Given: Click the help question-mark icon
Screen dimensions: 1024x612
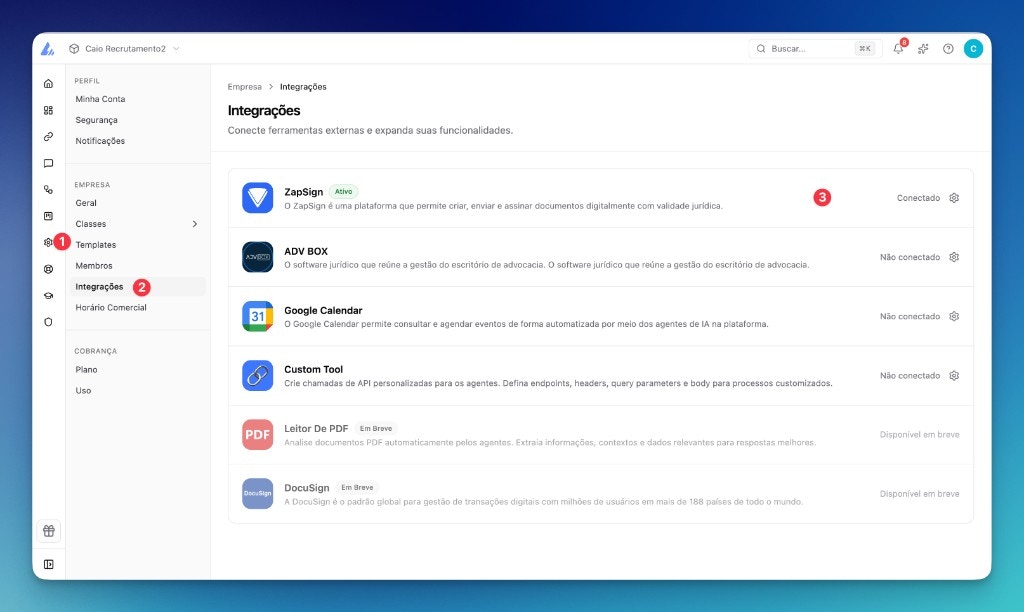Looking at the screenshot, I should (x=948, y=48).
